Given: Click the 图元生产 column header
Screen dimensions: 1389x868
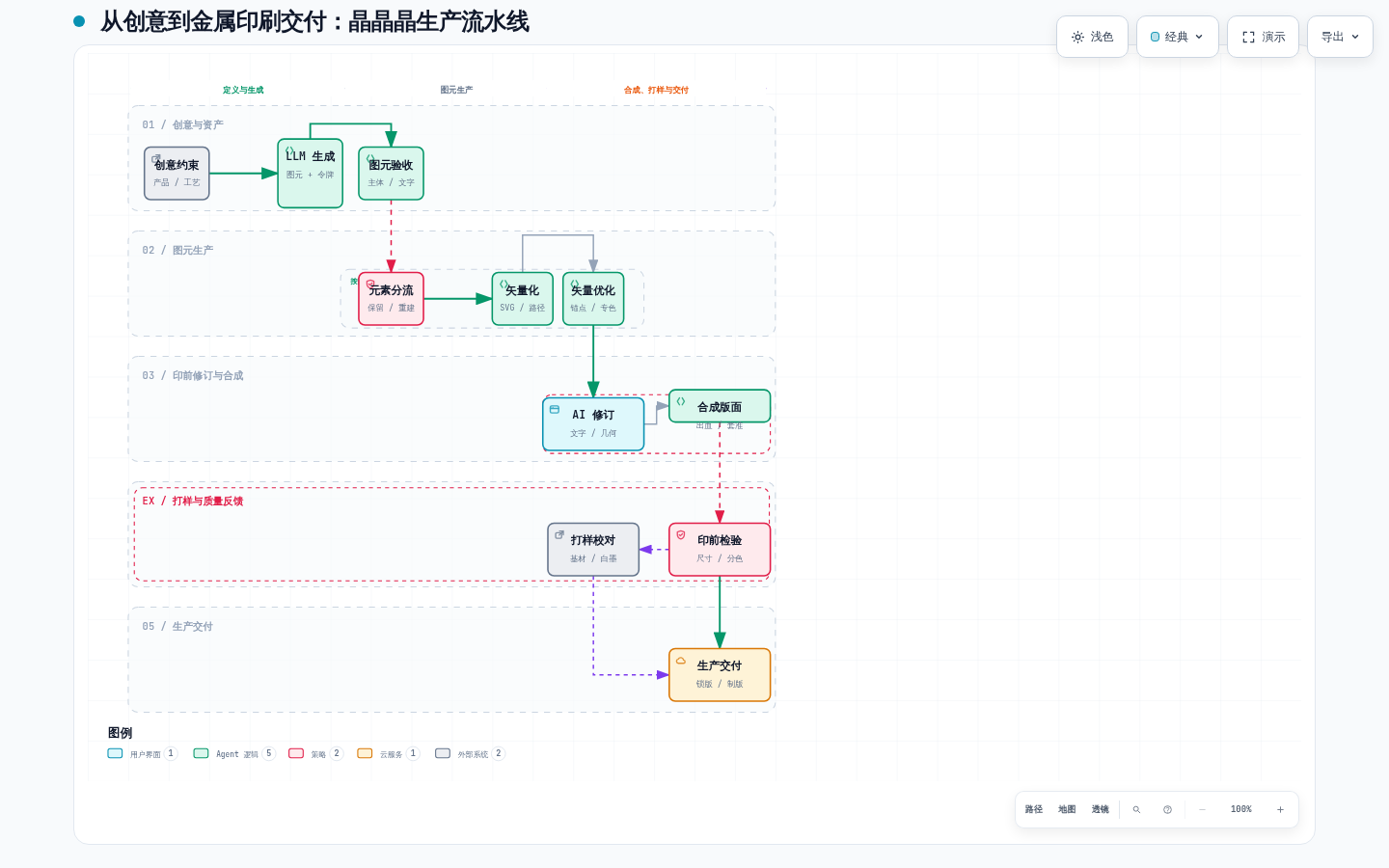Looking at the screenshot, I should pos(456,90).
